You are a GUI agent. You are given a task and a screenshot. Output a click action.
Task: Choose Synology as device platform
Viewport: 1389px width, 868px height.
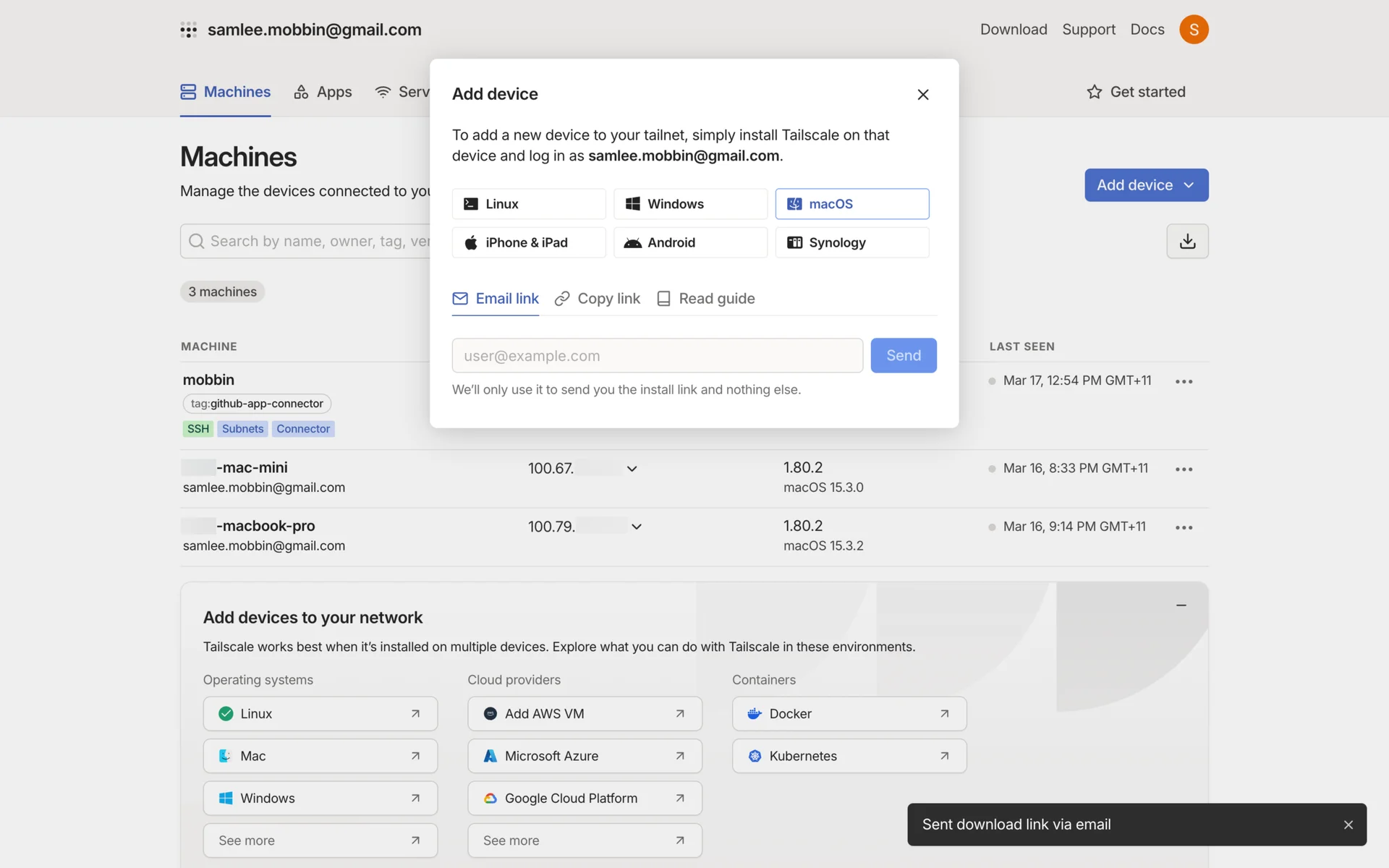pyautogui.click(x=851, y=243)
